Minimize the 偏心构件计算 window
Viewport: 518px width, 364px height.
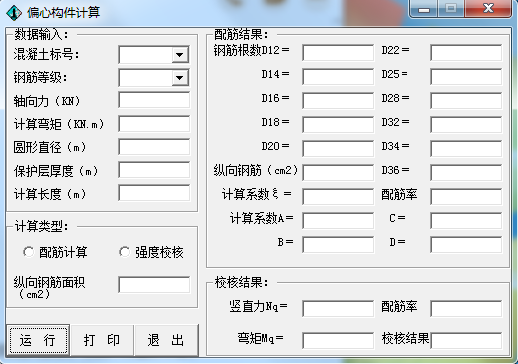tap(424, 9)
